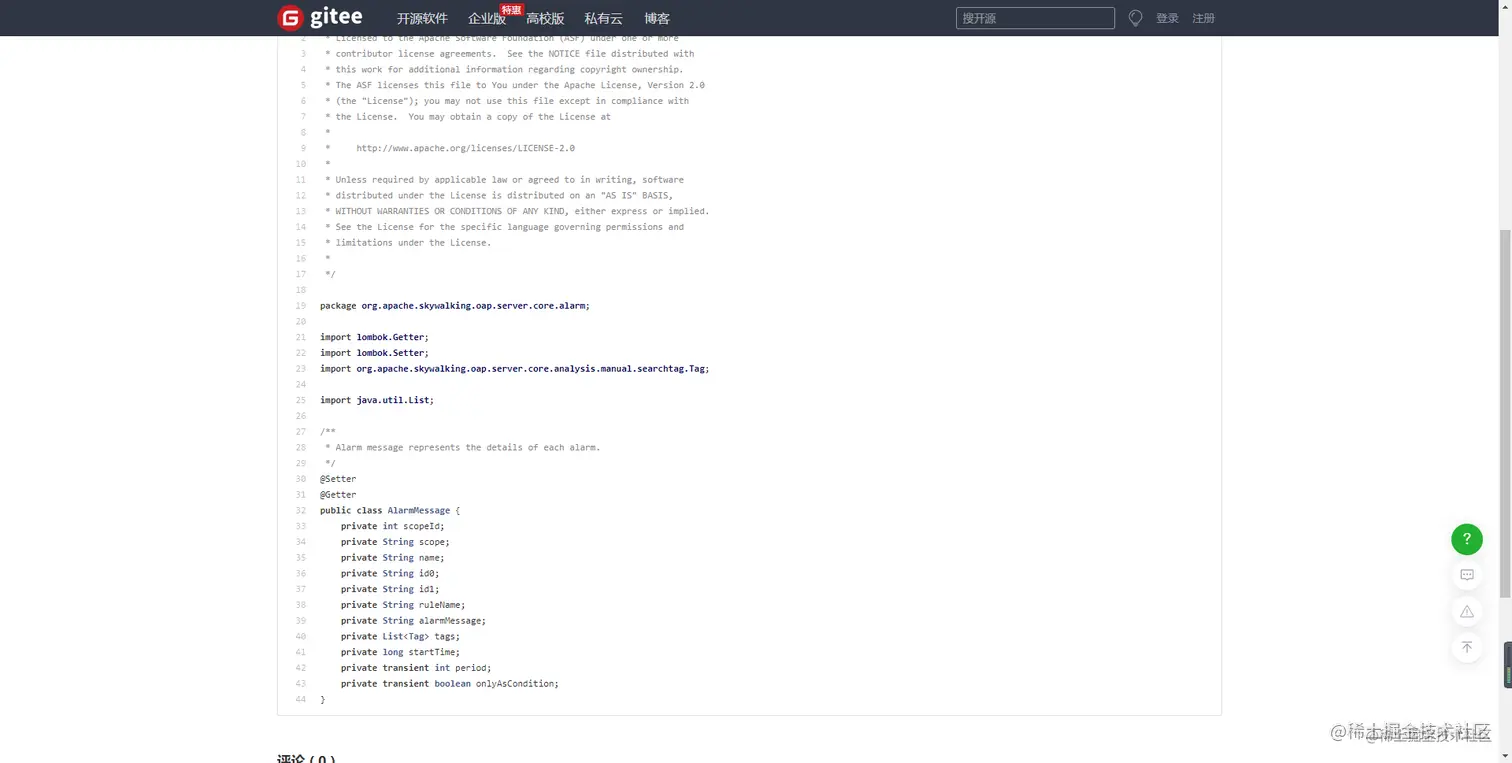Screen dimensions: 1512x763
Task: Focus the 搜开源 search field
Action: tap(1035, 18)
